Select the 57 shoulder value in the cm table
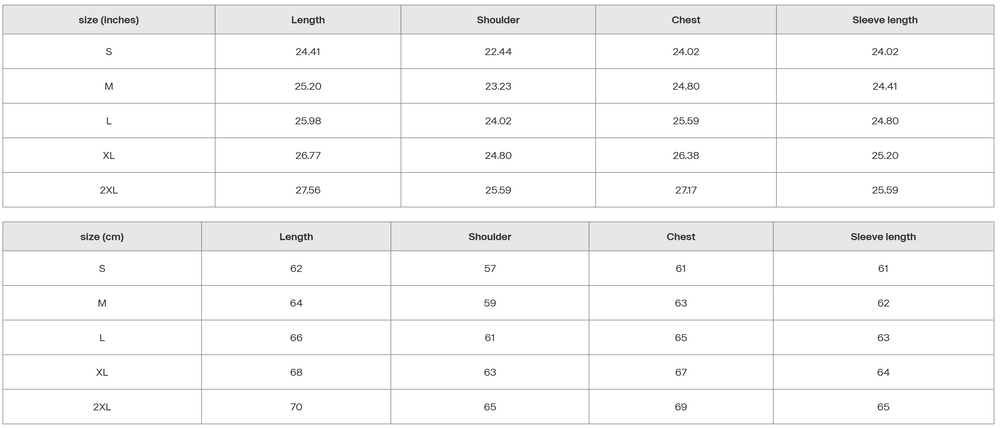The width and height of the screenshot is (1000, 428). (x=490, y=268)
